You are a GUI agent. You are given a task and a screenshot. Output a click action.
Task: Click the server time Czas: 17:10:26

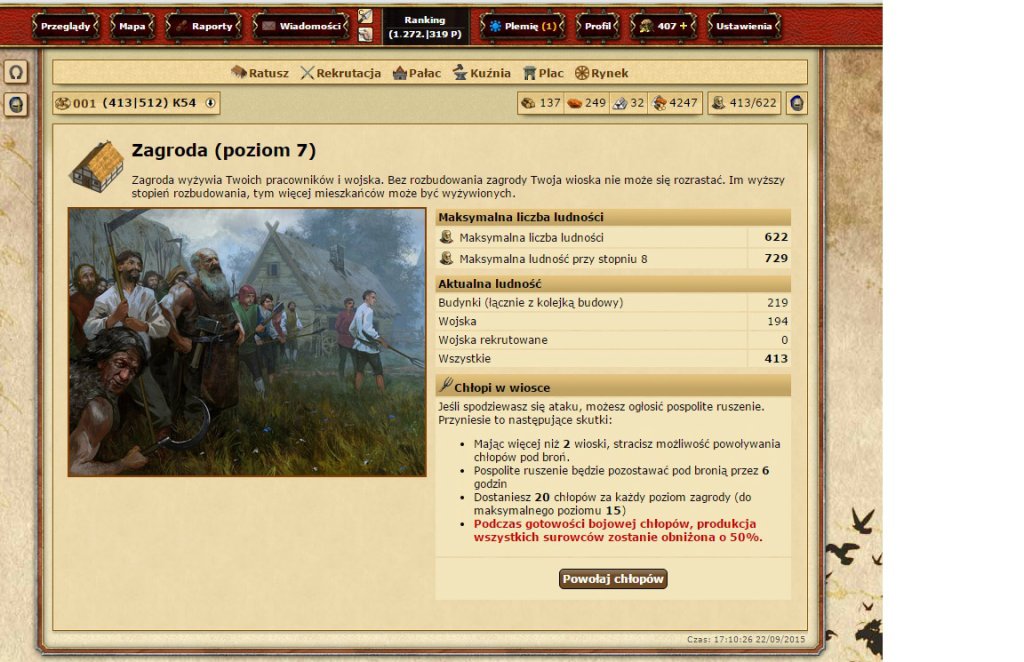point(746,639)
